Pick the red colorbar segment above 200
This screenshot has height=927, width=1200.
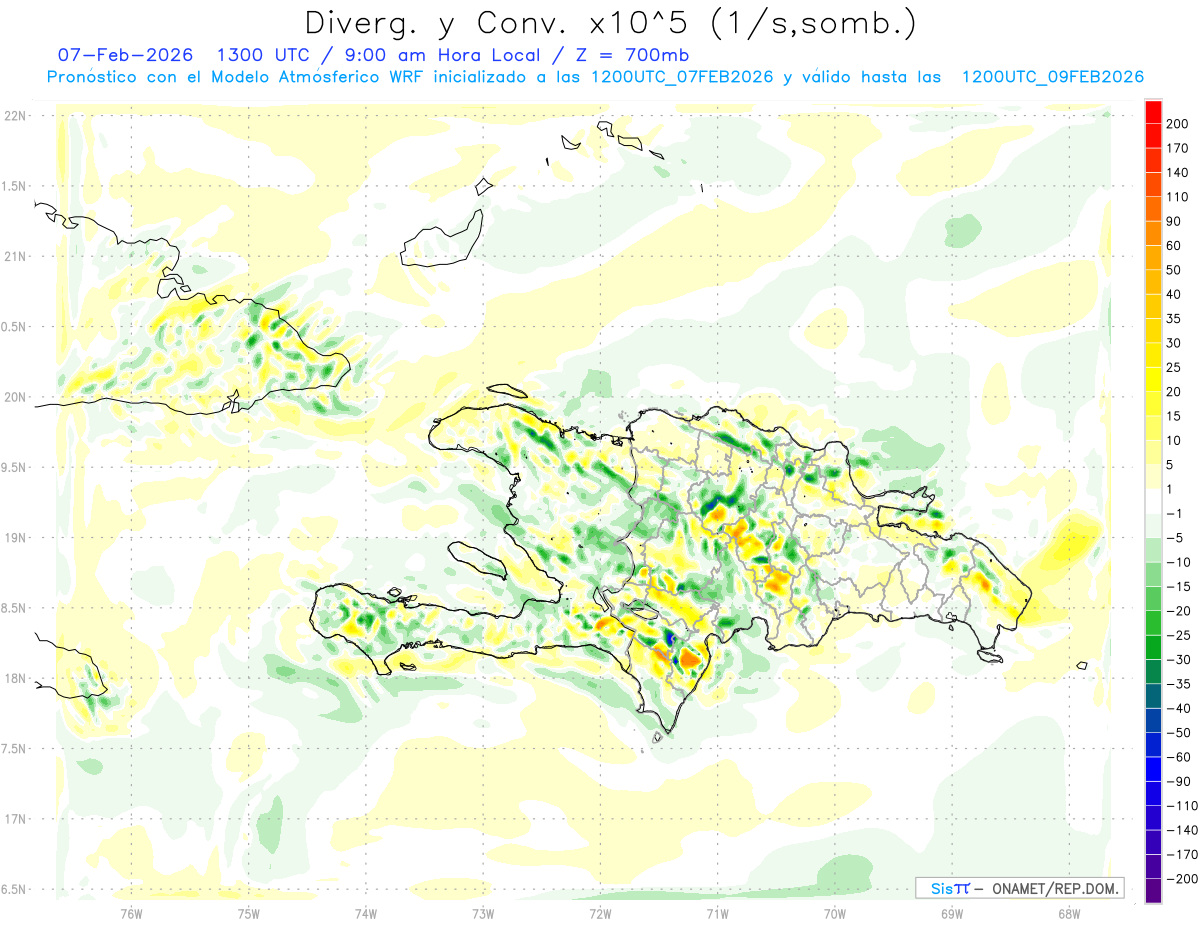tap(1153, 112)
